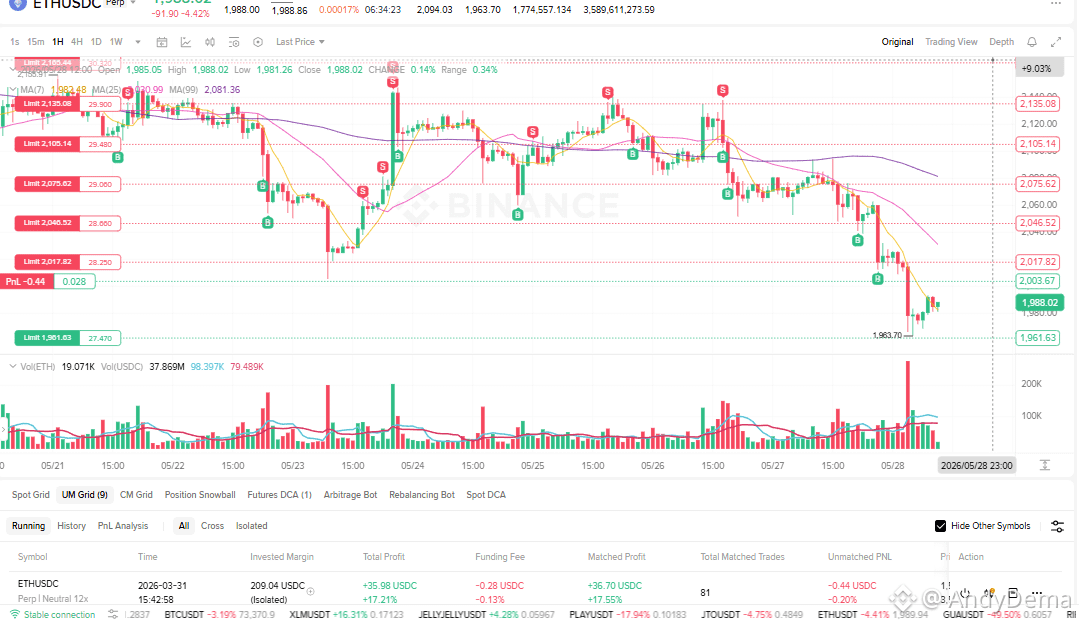Screen dimensions: 1079x624
Task: Open the line chart style icon
Action: pyautogui.click(x=186, y=42)
